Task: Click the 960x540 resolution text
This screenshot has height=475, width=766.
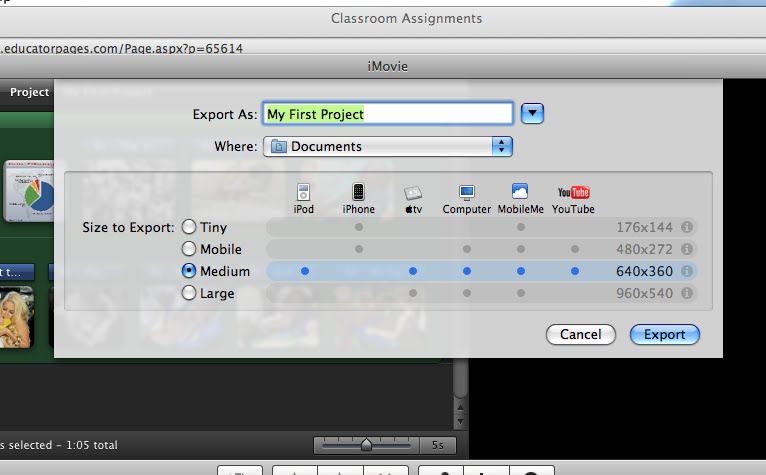Action: (644, 293)
